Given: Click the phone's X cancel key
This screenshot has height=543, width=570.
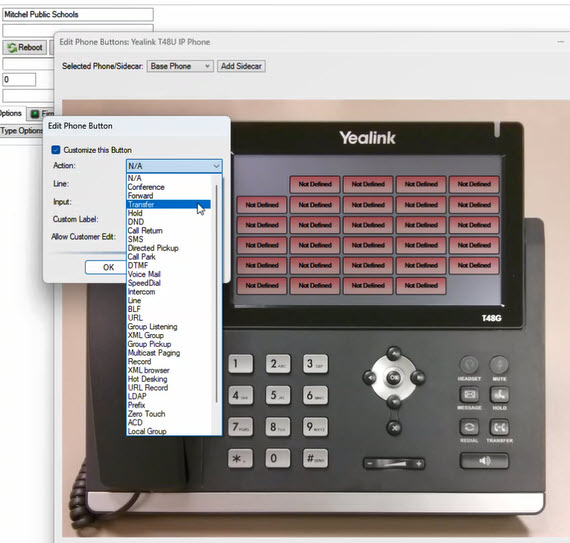Looking at the screenshot, I should (x=394, y=428).
